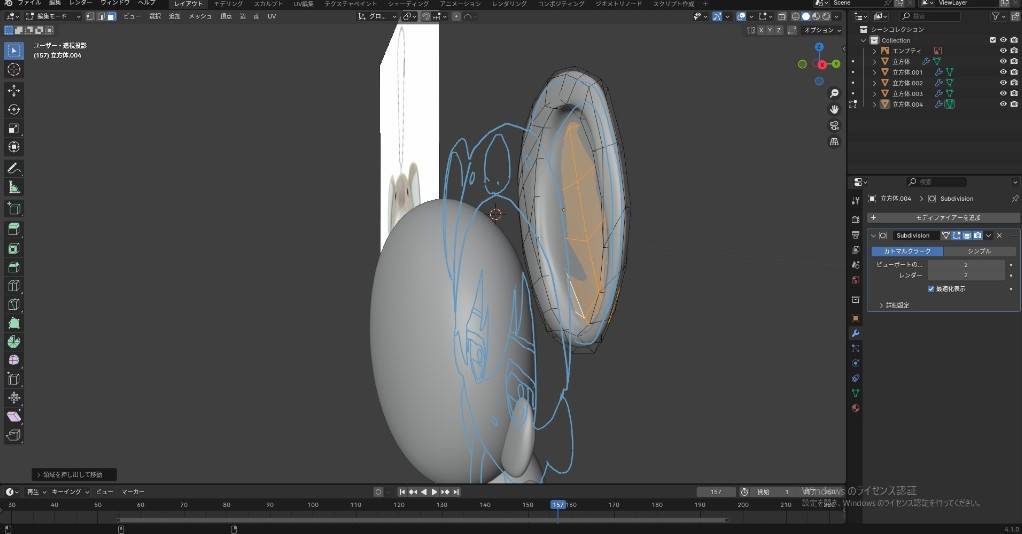The height and width of the screenshot is (534, 1022).
Task: Toggle viewport visibility of the エンプティ object
Action: (x=1002, y=50)
